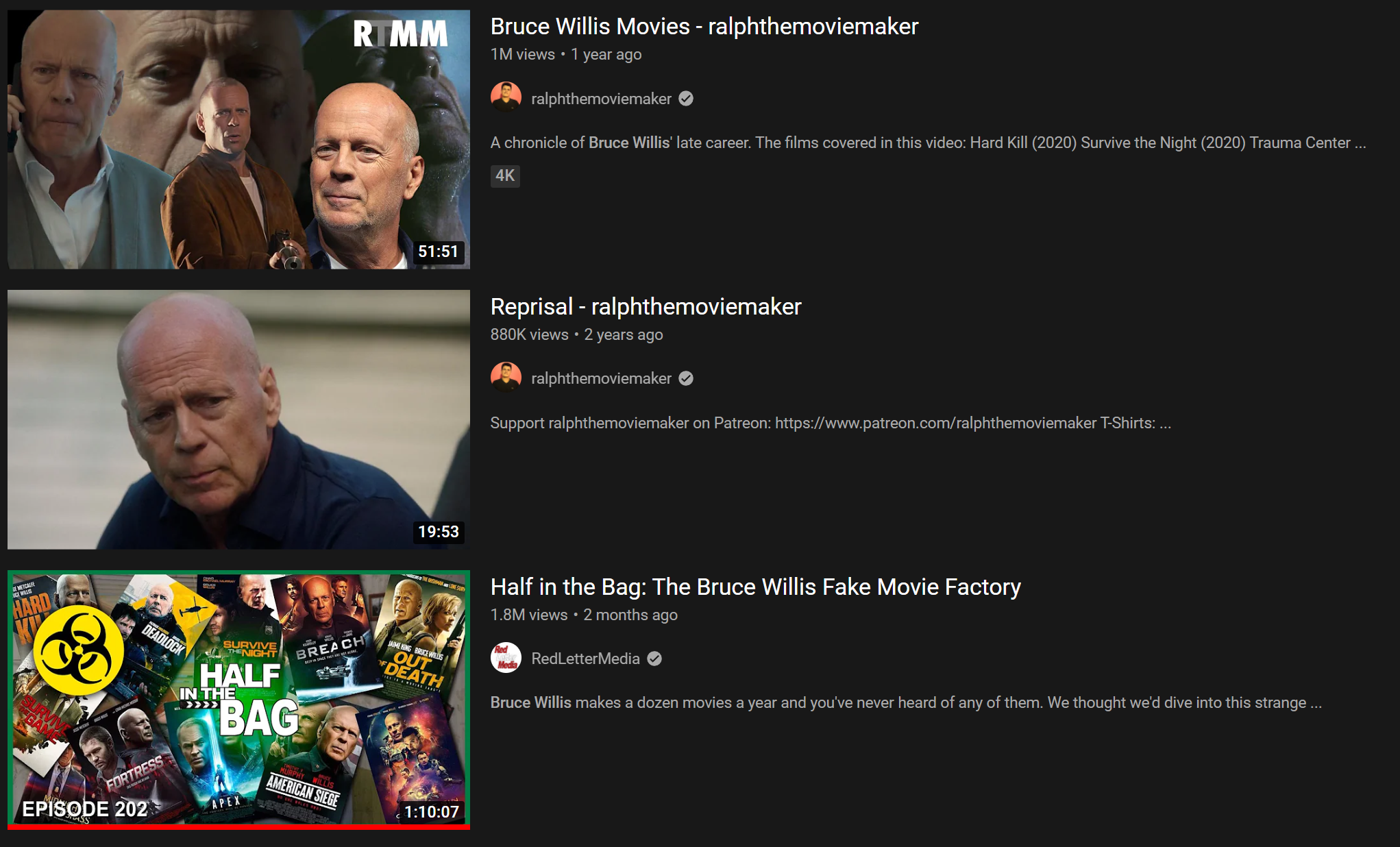Image resolution: width=1400 pixels, height=847 pixels.
Task: Click ralphthemoviemaker channel name under first video
Action: point(601,99)
